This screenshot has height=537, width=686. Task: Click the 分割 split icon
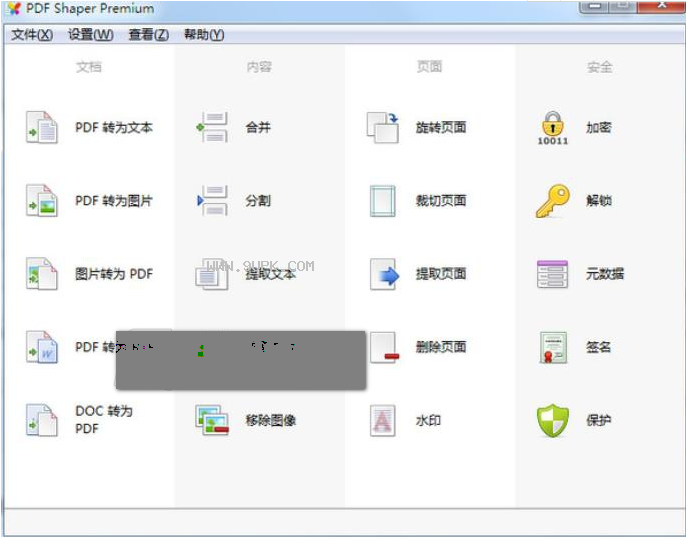(212, 200)
